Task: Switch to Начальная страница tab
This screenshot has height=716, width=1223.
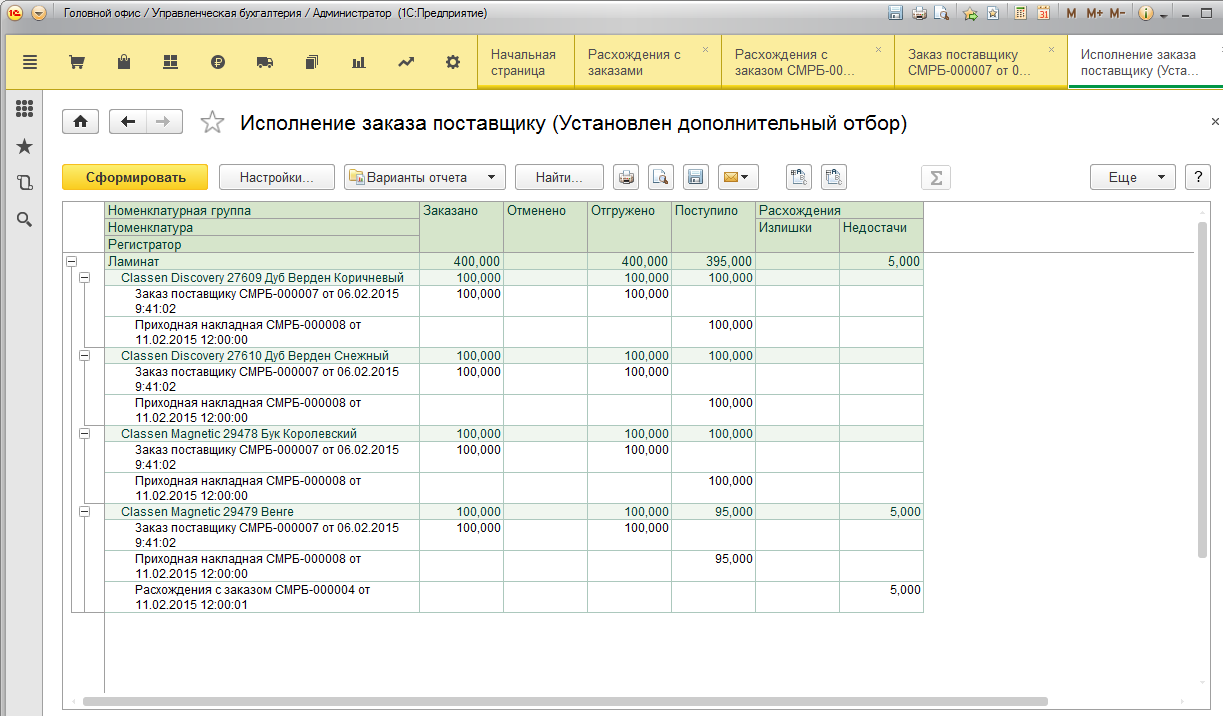Action: [x=526, y=62]
